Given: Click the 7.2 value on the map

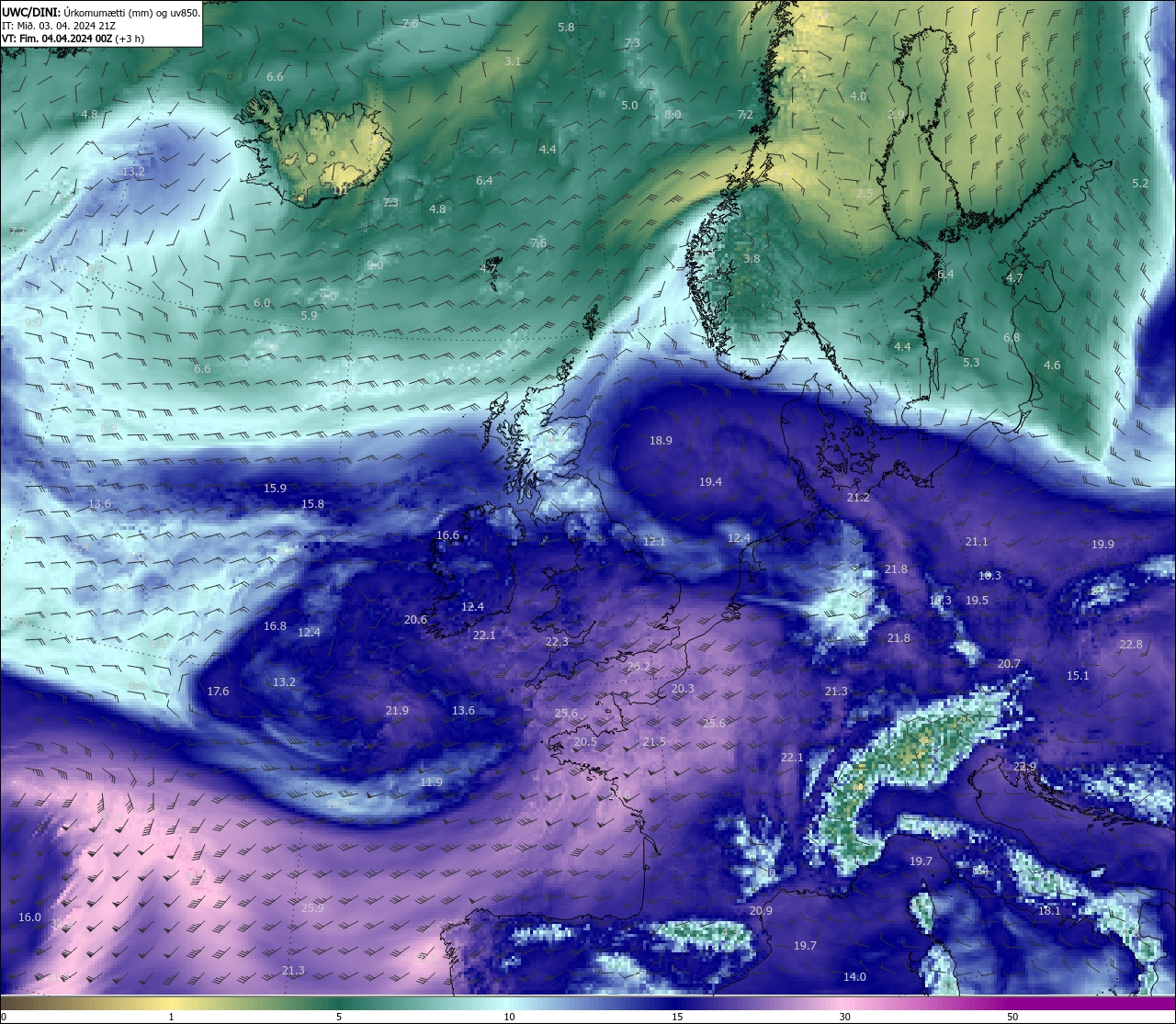Looking at the screenshot, I should coord(745,115).
